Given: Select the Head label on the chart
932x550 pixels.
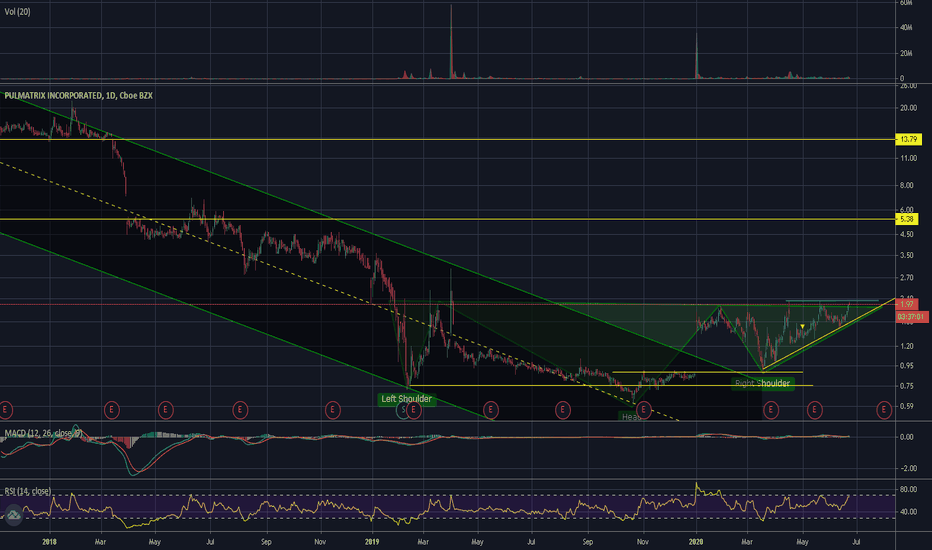Looking at the screenshot, I should tap(631, 416).
